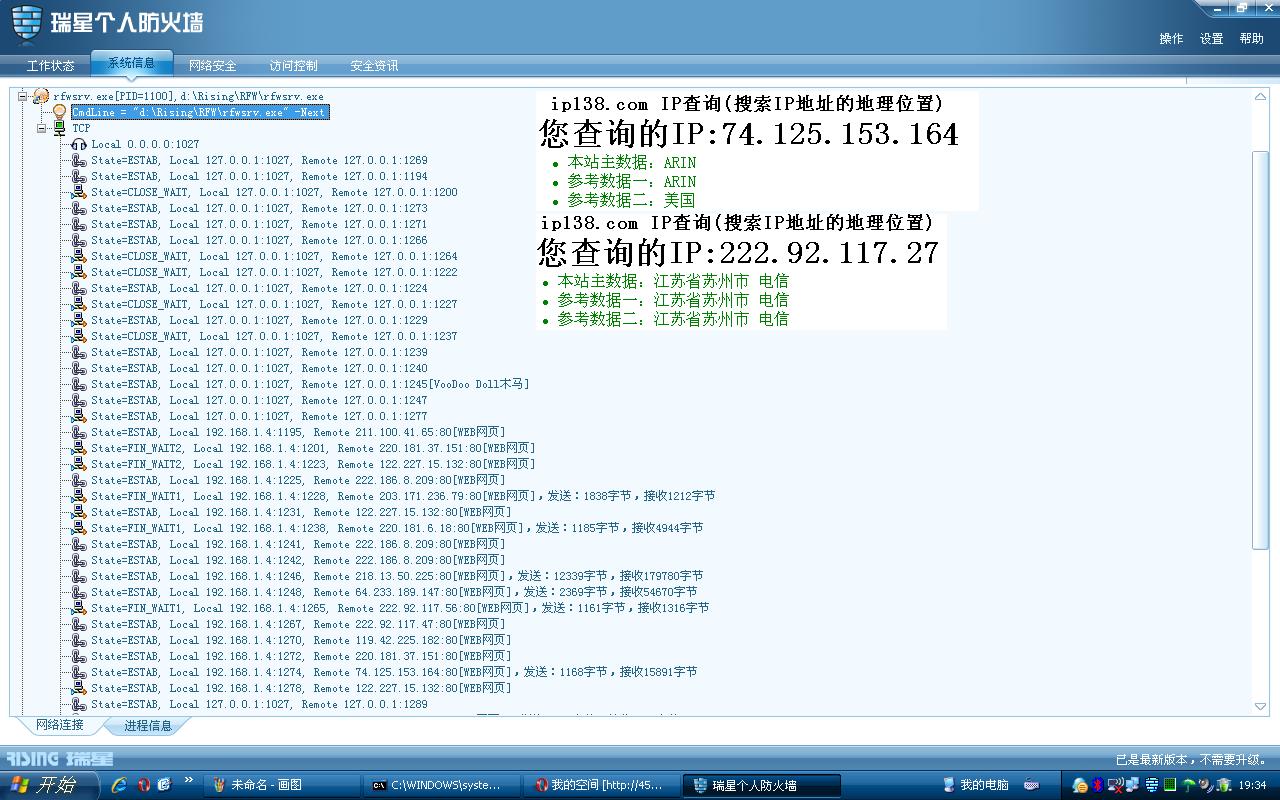Click the lightbulb icon beside CmdLine row
This screenshot has width=1280, height=800.
pos(60,112)
